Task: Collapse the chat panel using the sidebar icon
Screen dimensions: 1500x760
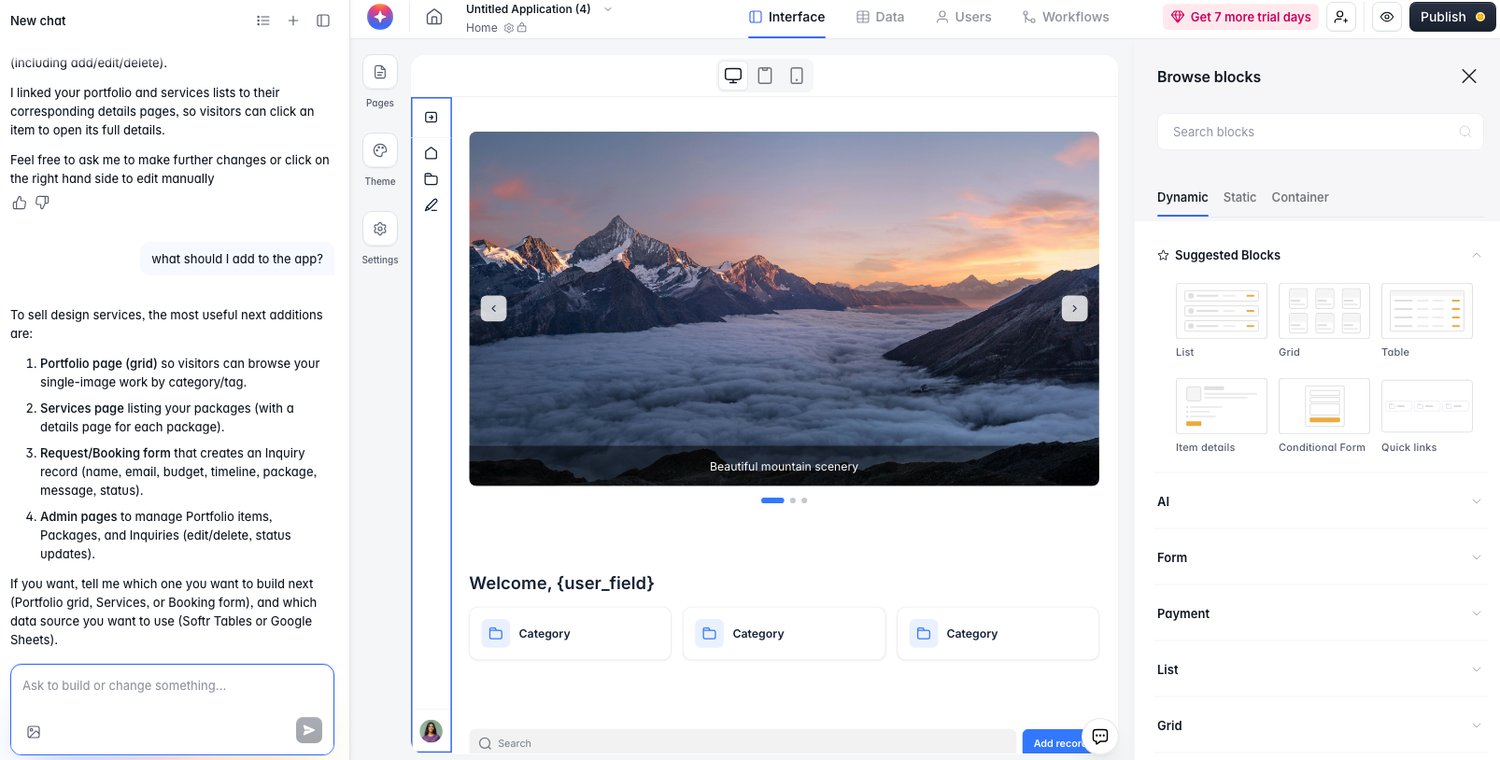Action: [x=323, y=20]
